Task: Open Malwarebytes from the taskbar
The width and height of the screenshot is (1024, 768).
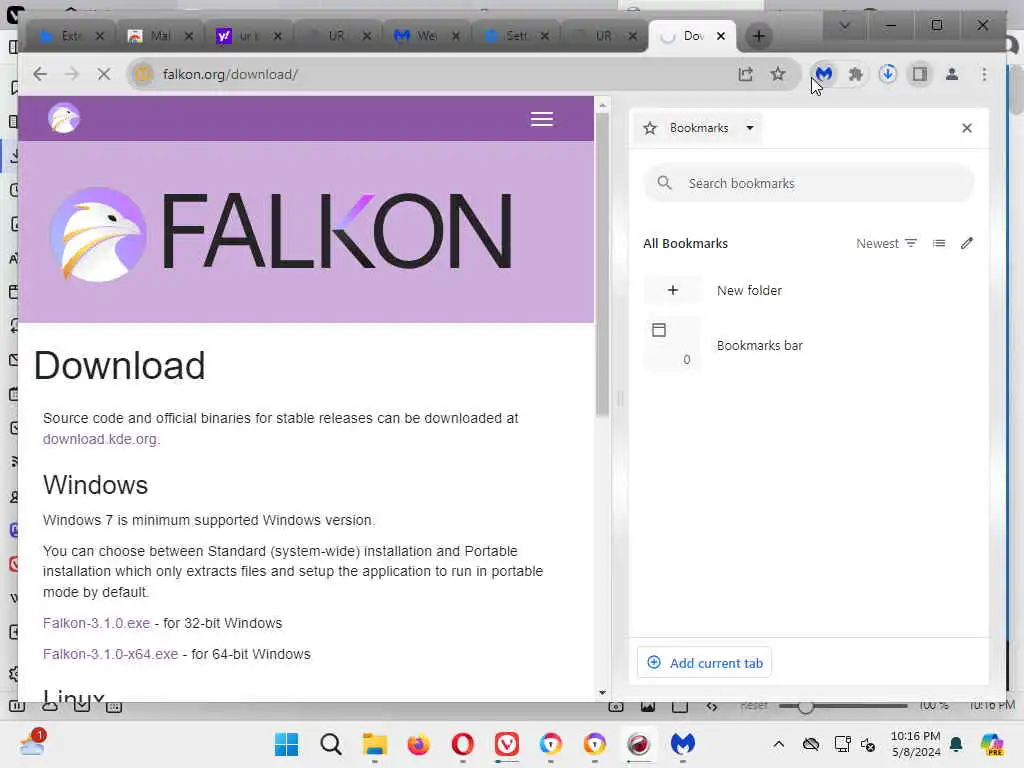Action: click(x=683, y=744)
